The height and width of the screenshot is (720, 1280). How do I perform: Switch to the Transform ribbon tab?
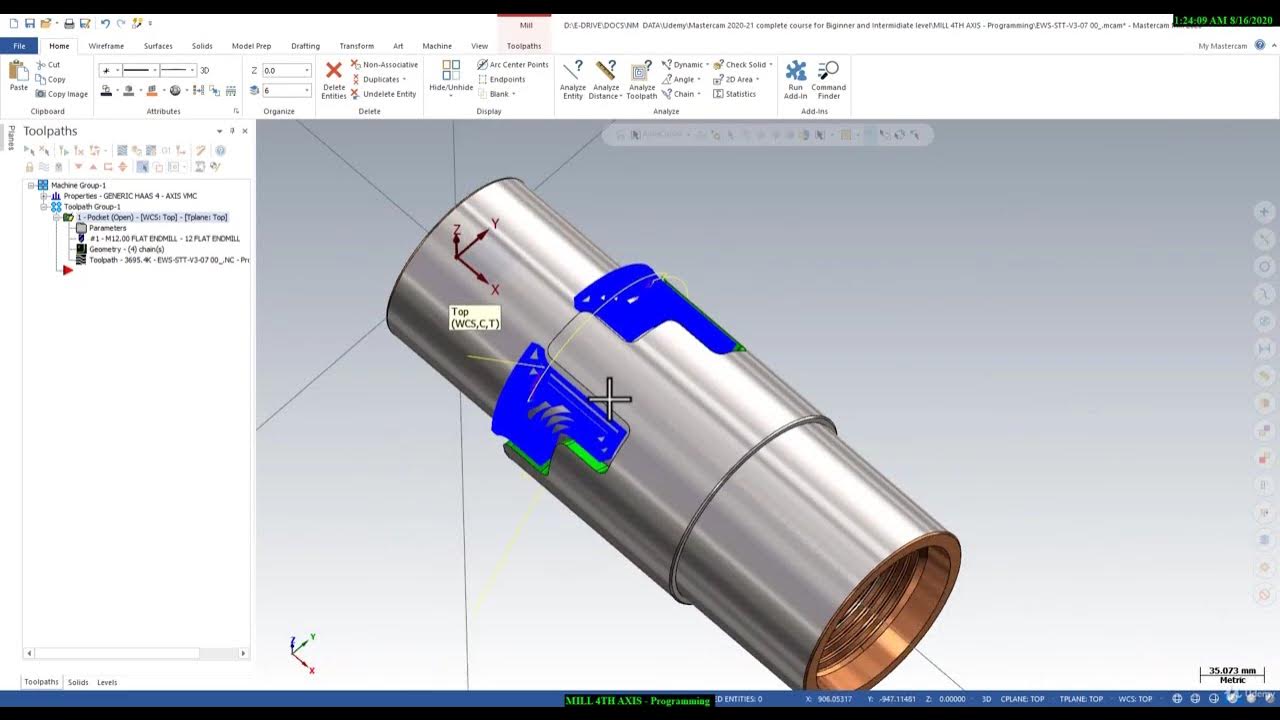pyautogui.click(x=356, y=46)
